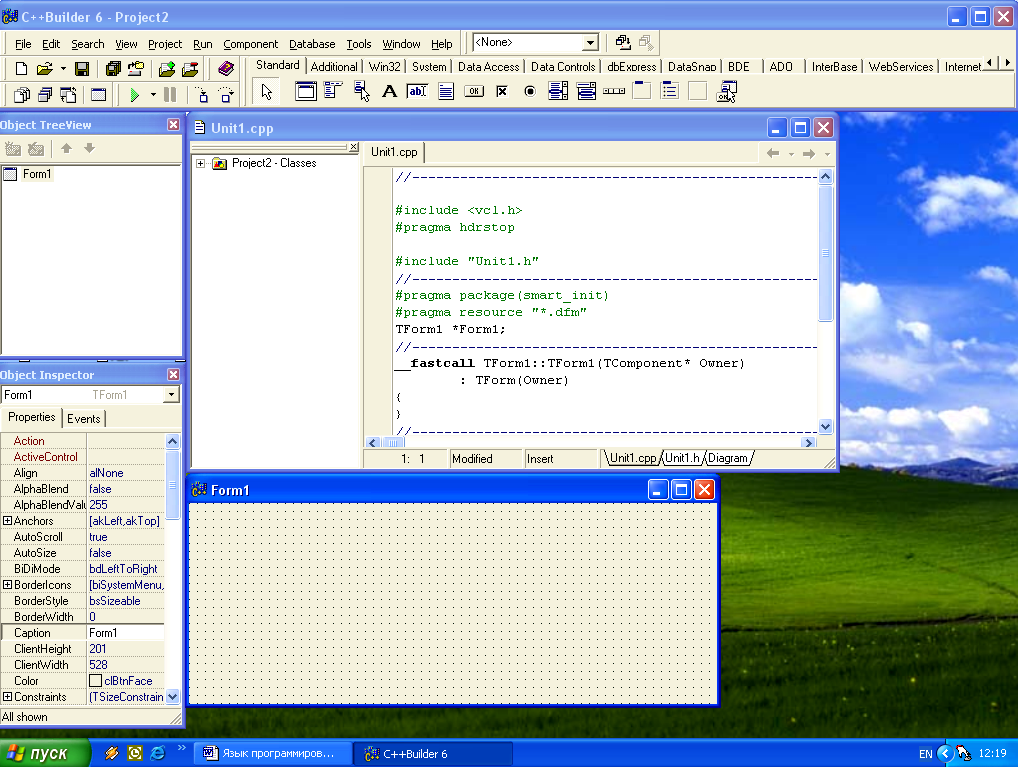Click the View Unit toolbar icon
The width and height of the screenshot is (1018, 767).
coord(21,95)
